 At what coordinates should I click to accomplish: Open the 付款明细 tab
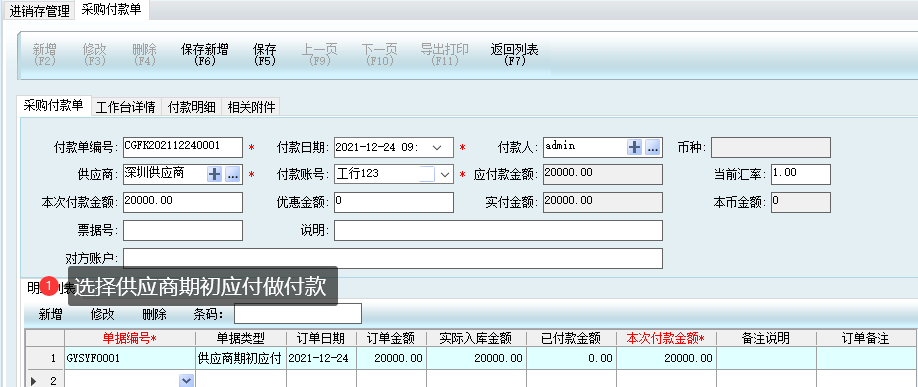[x=191, y=107]
